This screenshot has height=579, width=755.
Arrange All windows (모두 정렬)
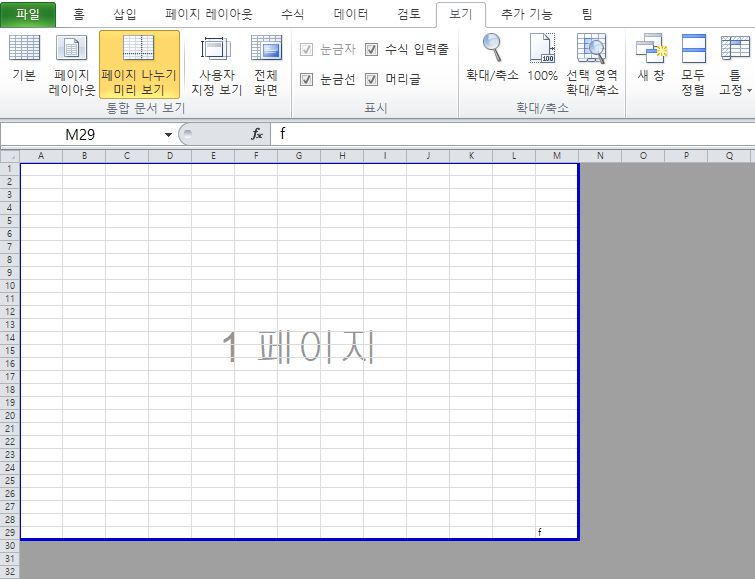(x=693, y=64)
